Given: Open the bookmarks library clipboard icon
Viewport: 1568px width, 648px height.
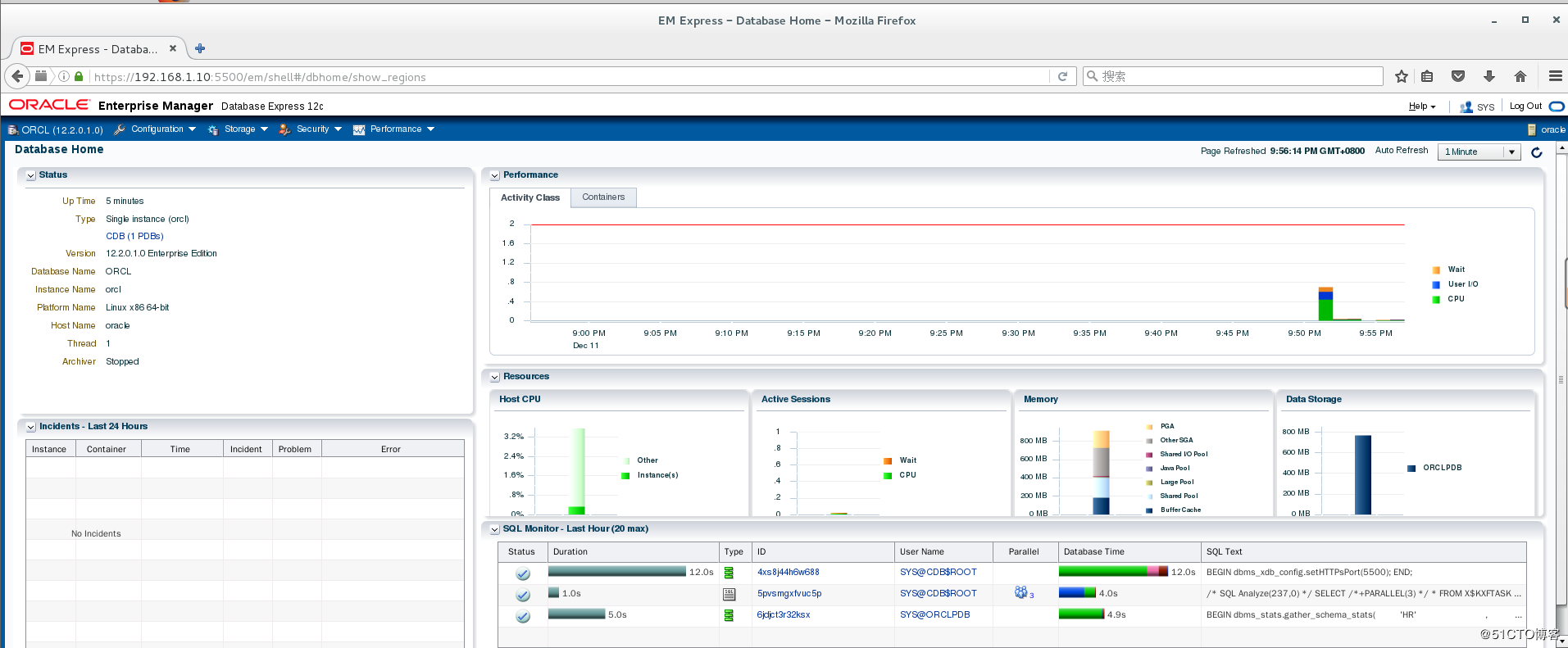Looking at the screenshot, I should pyautogui.click(x=1427, y=76).
